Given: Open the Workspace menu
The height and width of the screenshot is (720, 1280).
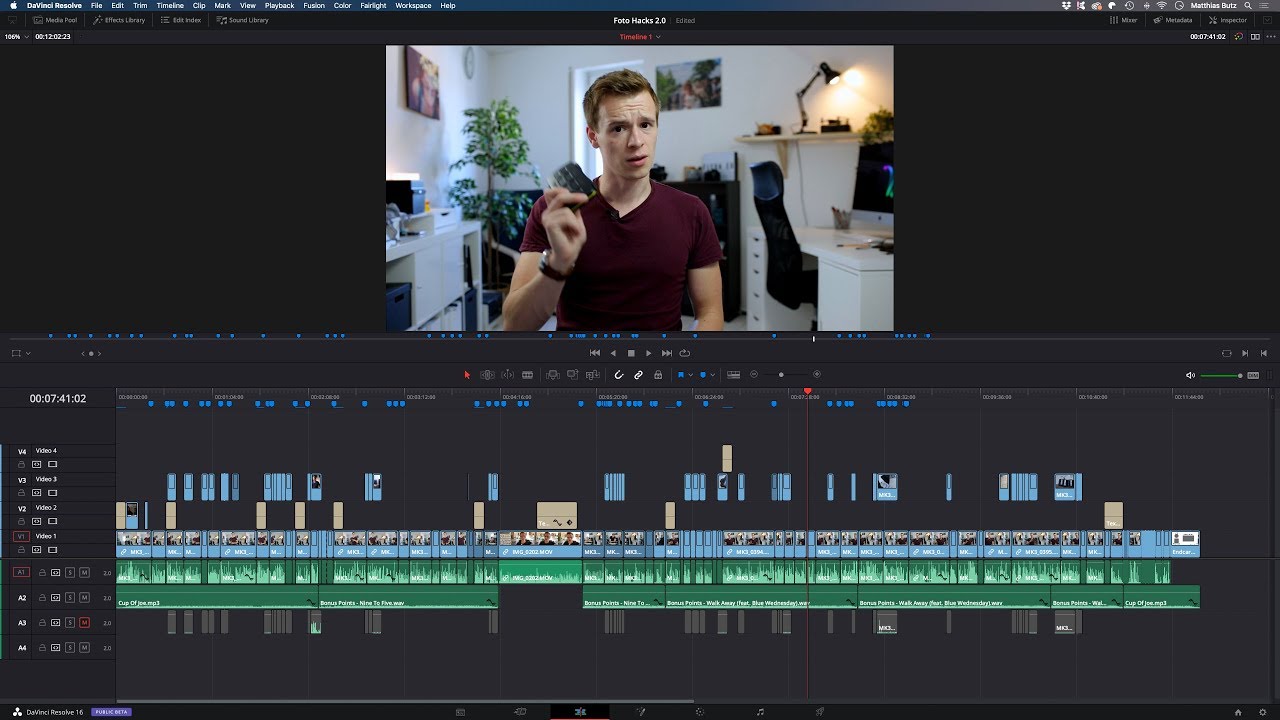Looking at the screenshot, I should click(x=412, y=5).
